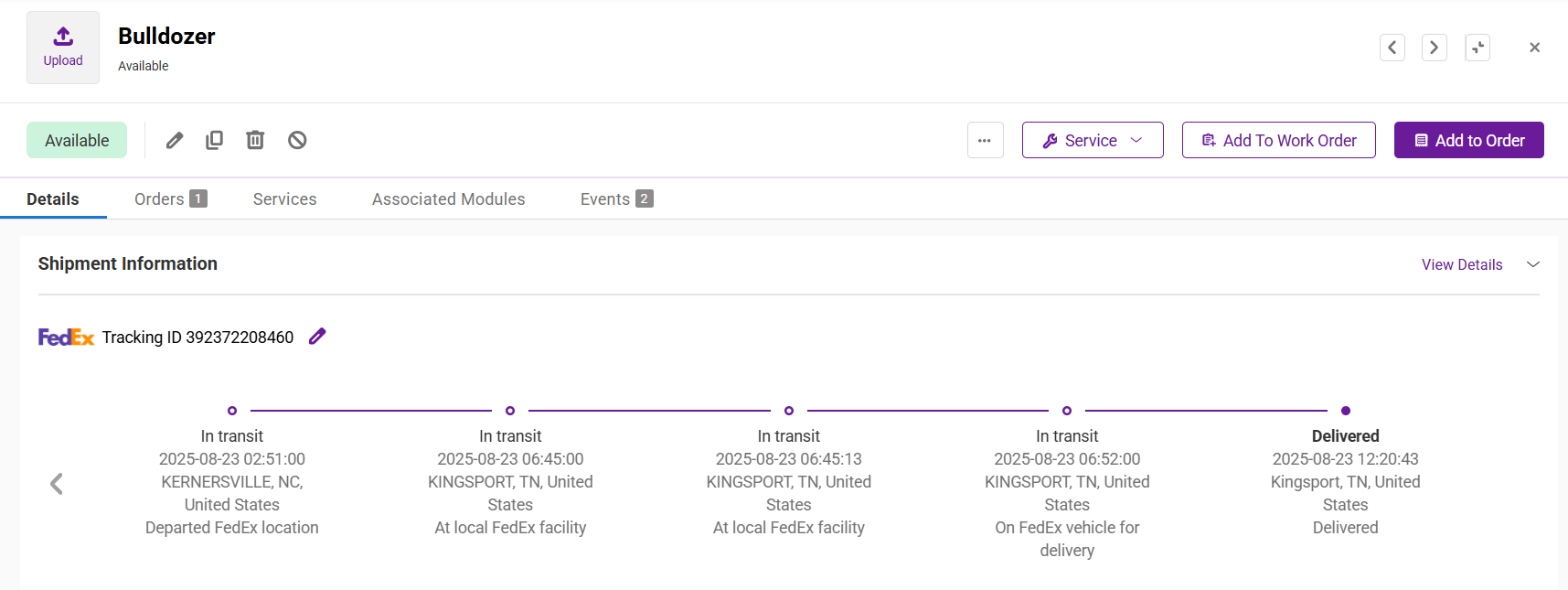The width and height of the screenshot is (1568, 590).
Task: Click the pencil edit icon in toolbar
Action: point(175,140)
